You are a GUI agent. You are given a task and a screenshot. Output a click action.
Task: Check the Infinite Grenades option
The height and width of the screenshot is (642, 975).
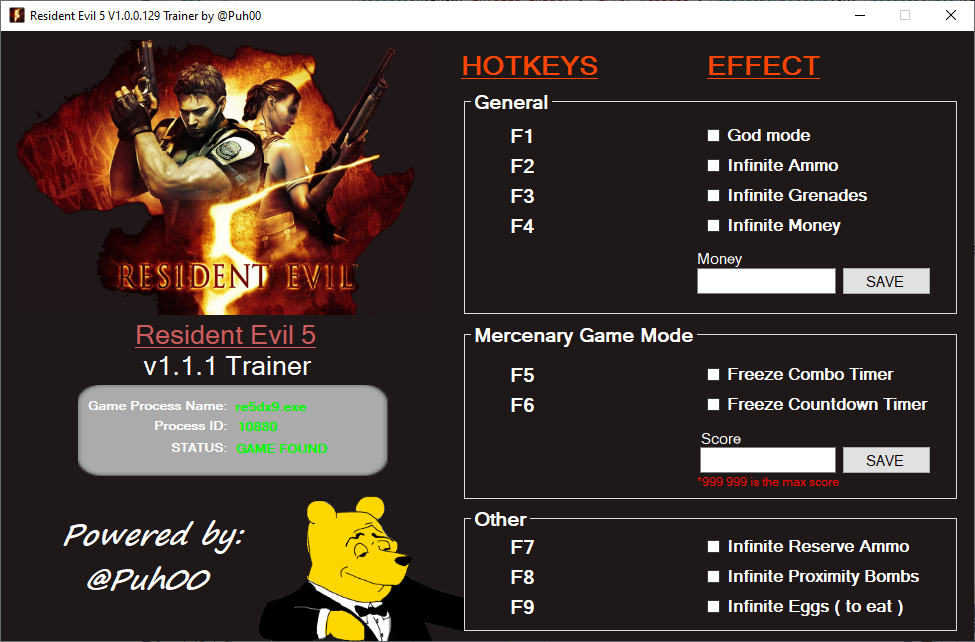point(714,196)
